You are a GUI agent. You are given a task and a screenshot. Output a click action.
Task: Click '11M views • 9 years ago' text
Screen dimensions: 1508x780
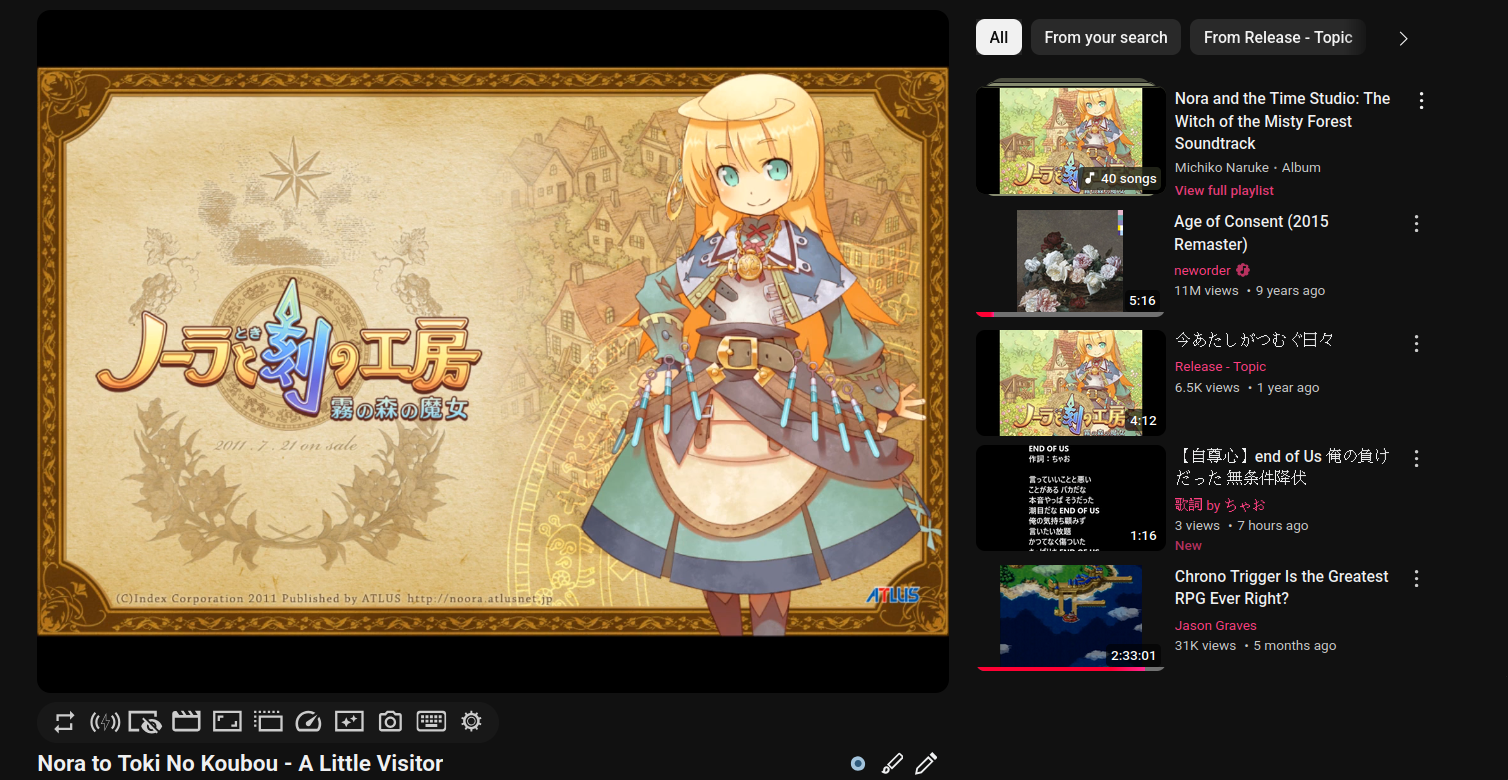click(1249, 291)
